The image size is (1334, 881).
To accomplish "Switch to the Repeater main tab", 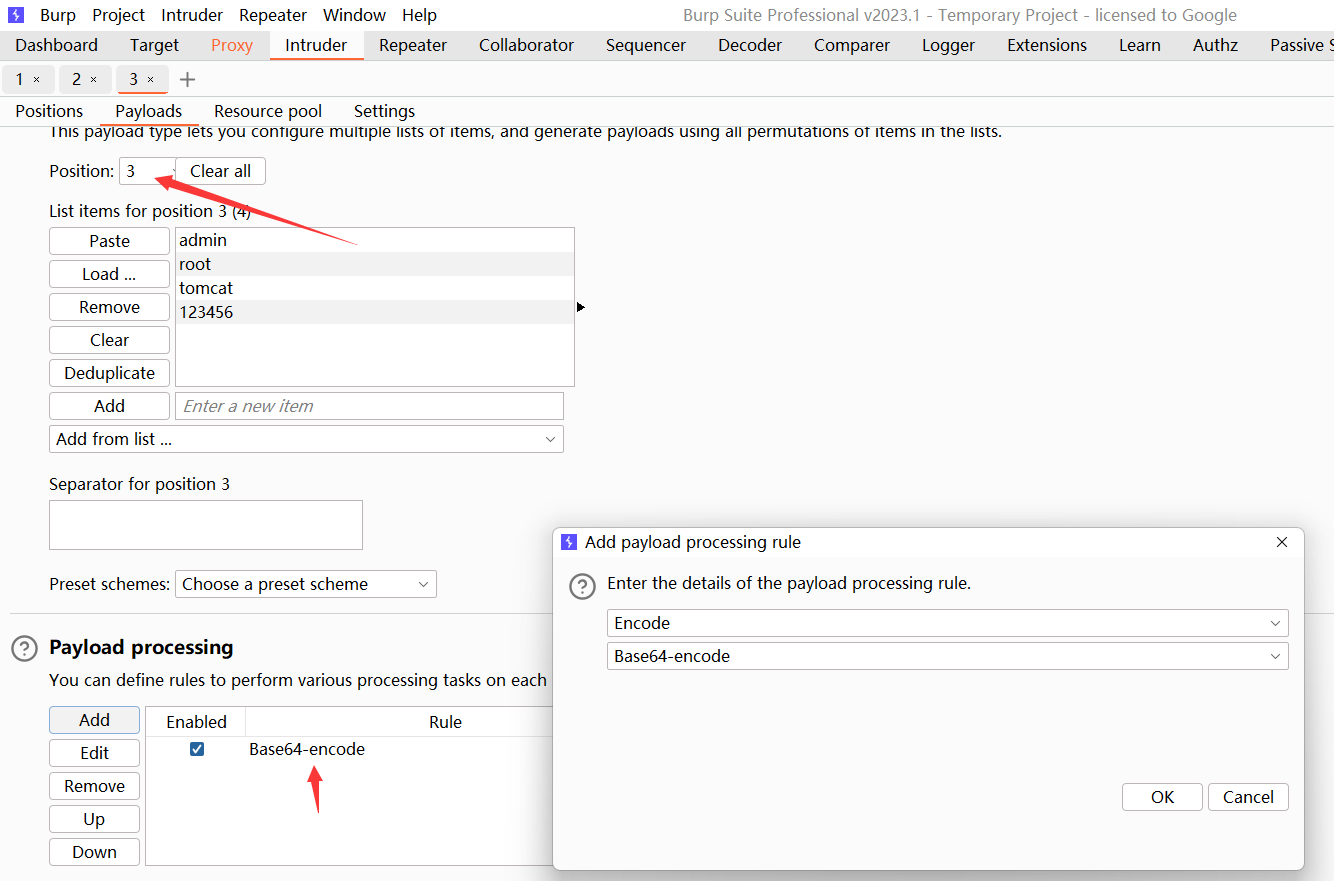I will [415, 45].
